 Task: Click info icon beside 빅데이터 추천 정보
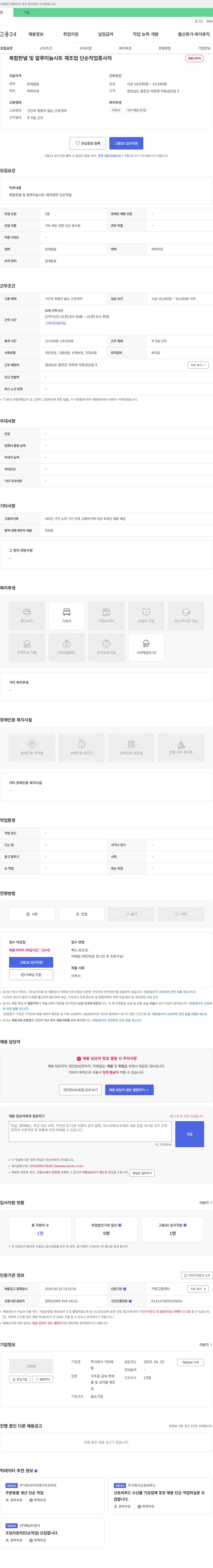[36, 1471]
